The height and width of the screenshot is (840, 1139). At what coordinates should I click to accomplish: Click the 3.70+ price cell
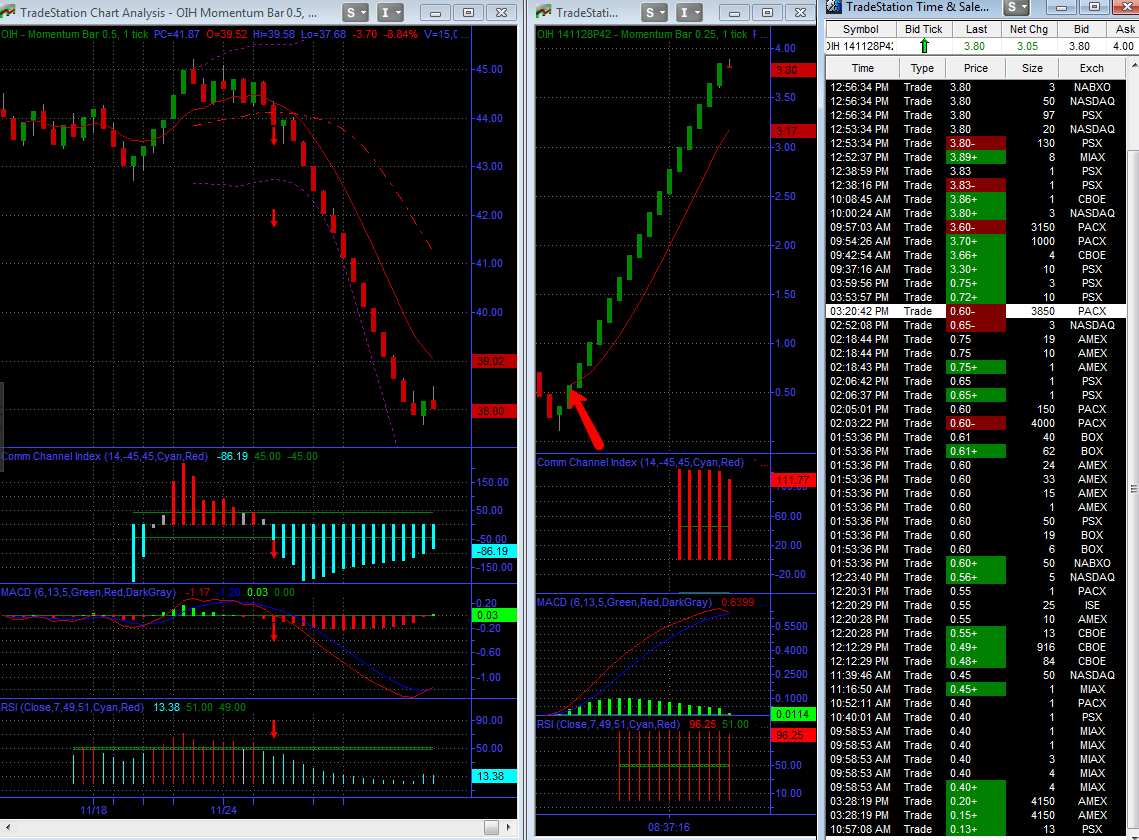pos(976,241)
